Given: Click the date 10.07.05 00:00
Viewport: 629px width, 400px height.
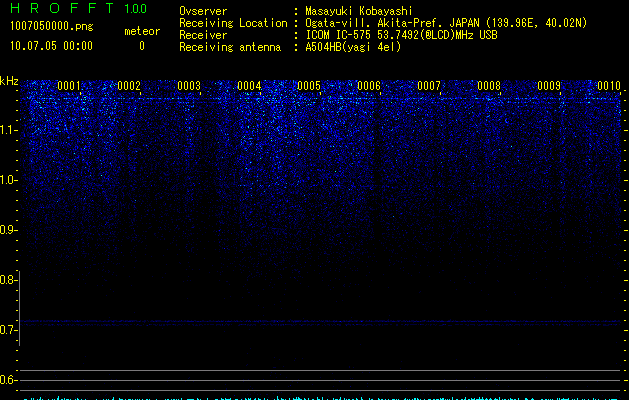Looking at the screenshot, I should point(51,46).
